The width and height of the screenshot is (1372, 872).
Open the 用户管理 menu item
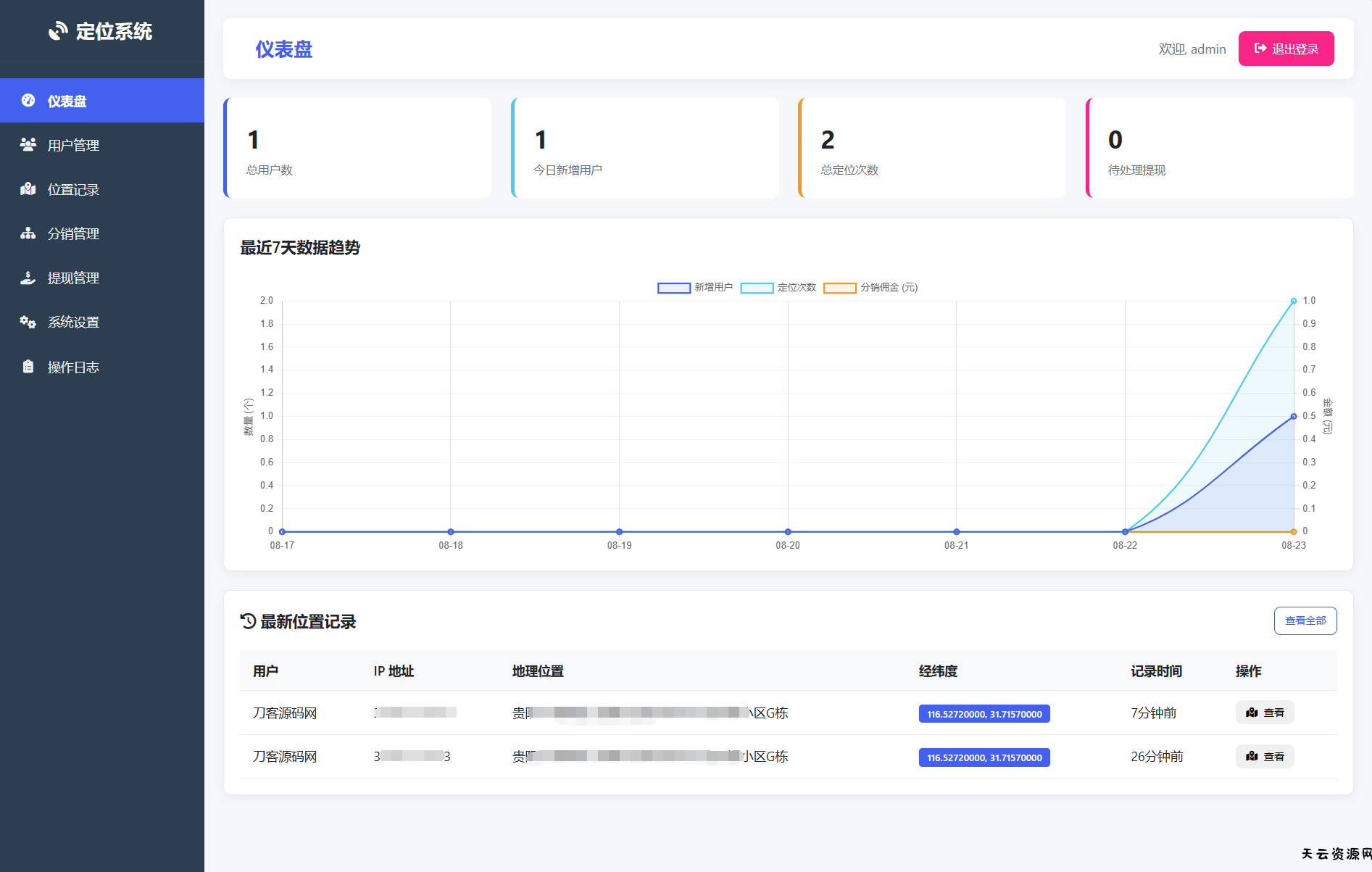click(x=72, y=145)
